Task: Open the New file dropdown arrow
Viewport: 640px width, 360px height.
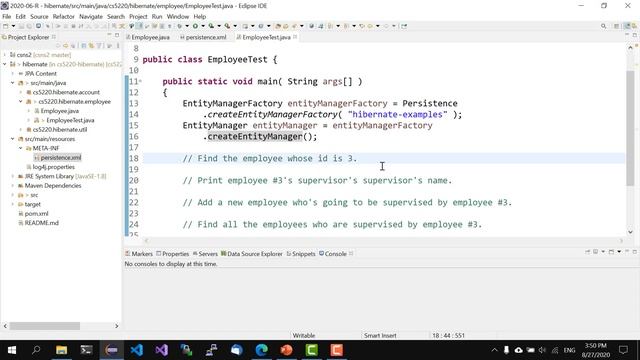Action: tap(13, 26)
